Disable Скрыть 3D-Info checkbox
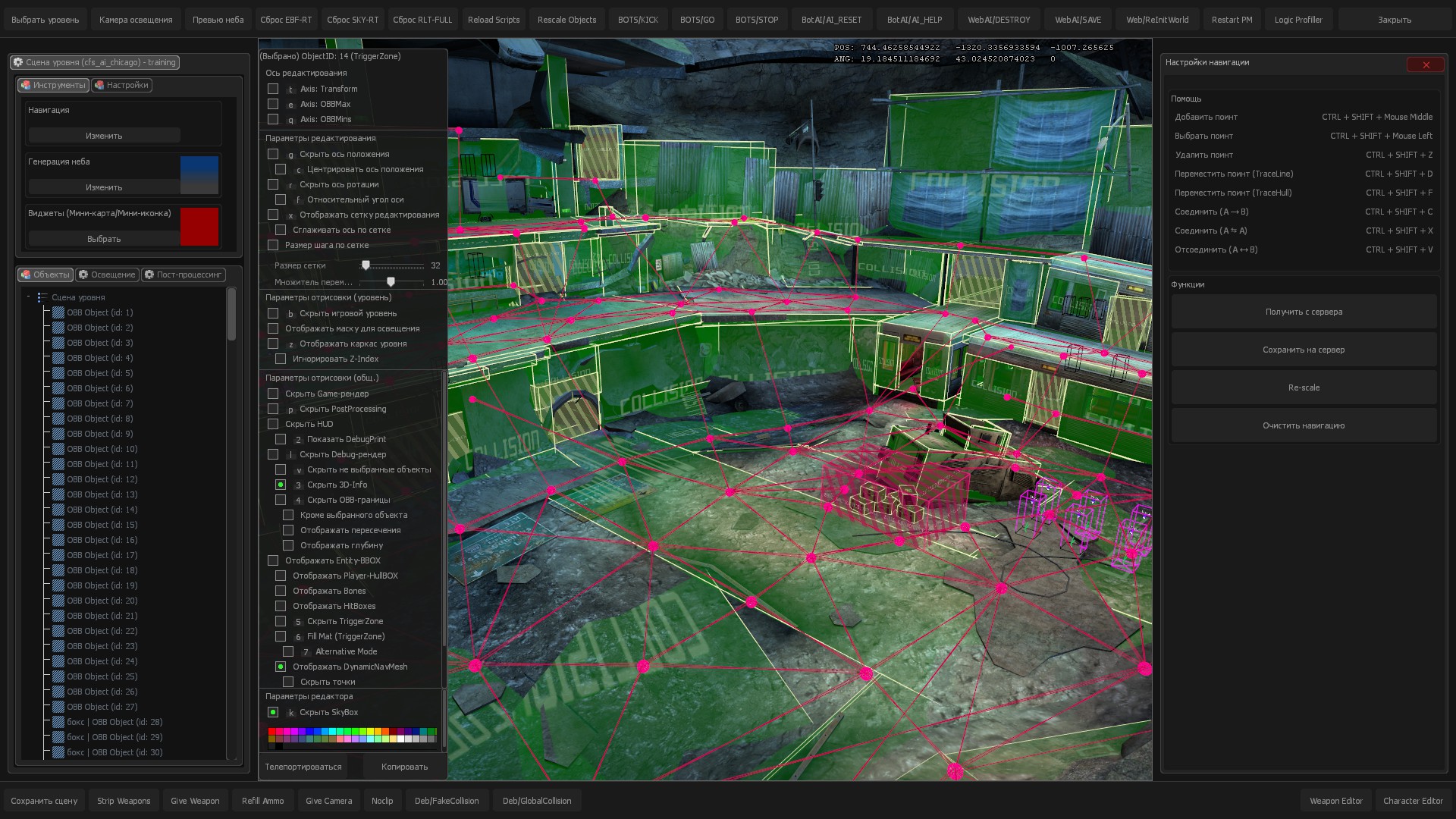This screenshot has height=819, width=1456. pos(281,485)
